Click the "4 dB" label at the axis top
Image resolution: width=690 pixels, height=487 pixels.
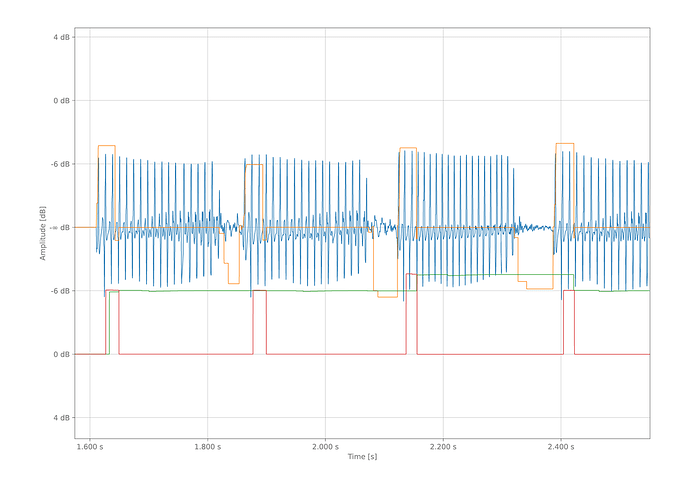pos(62,37)
